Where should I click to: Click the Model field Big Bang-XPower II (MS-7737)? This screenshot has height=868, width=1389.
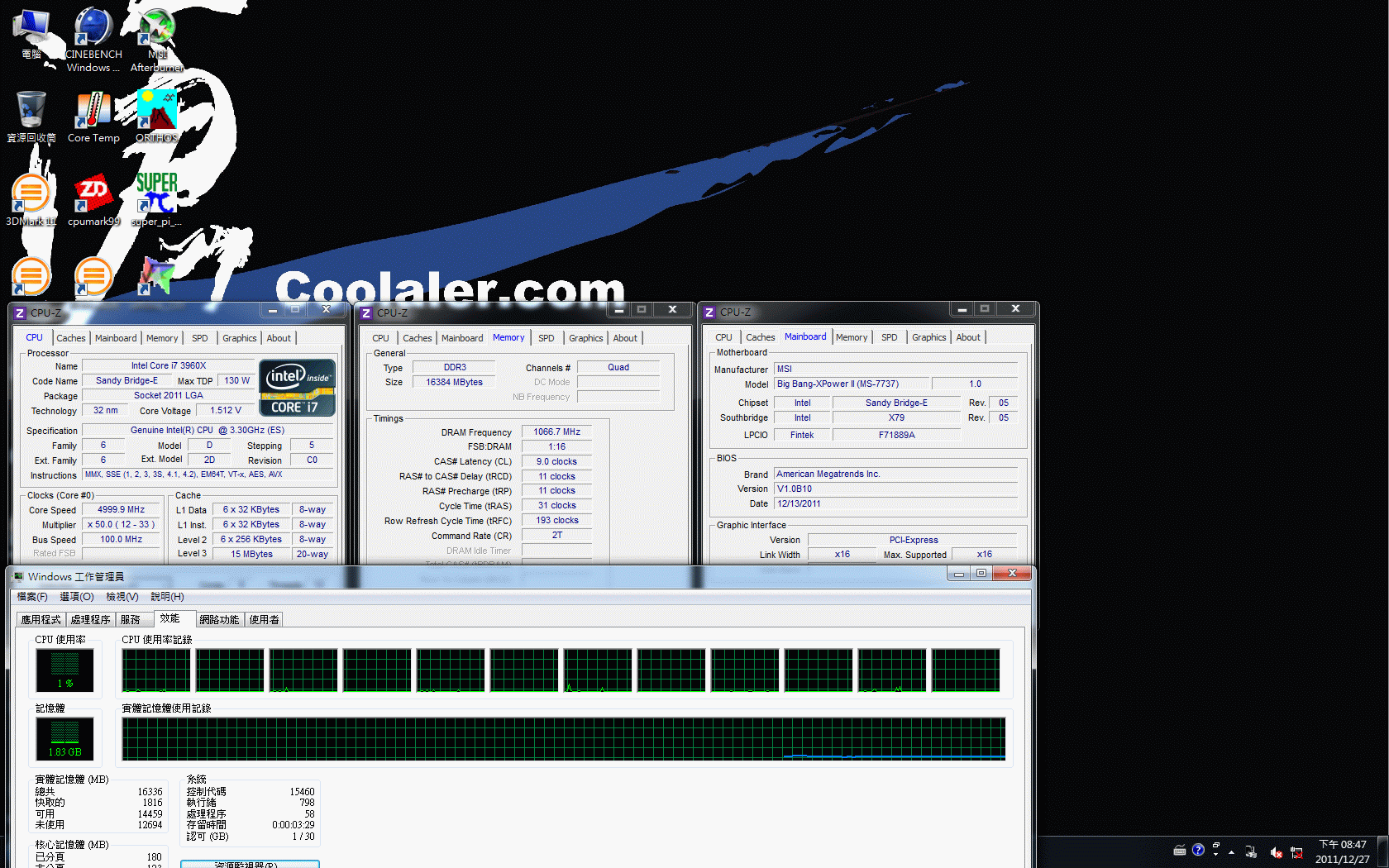[x=852, y=384]
